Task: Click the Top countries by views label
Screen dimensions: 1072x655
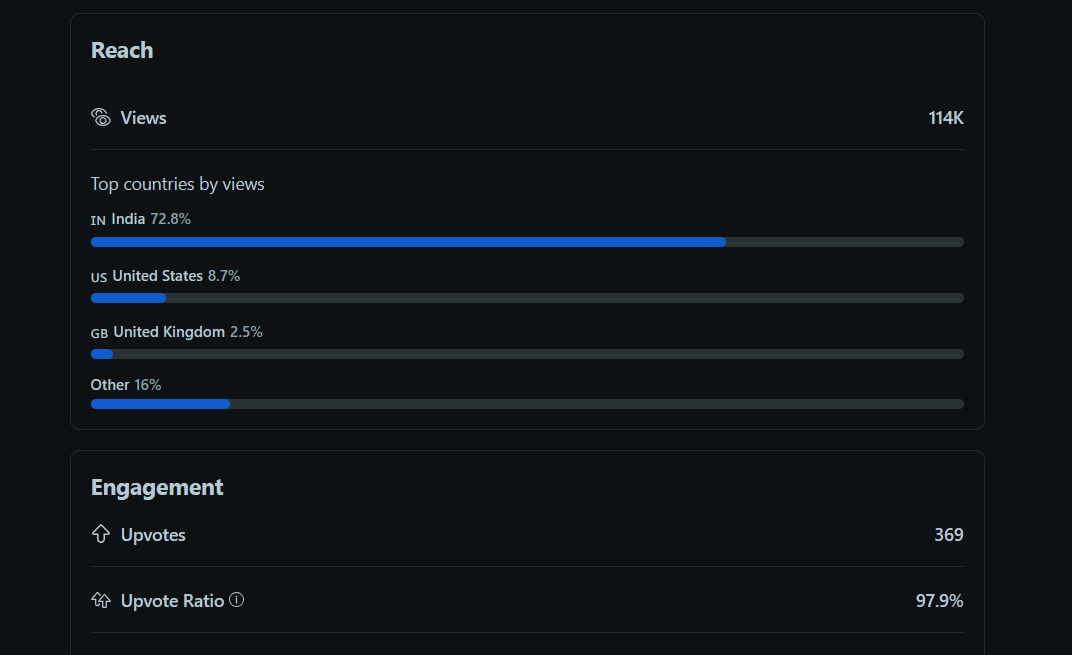Action: (178, 184)
